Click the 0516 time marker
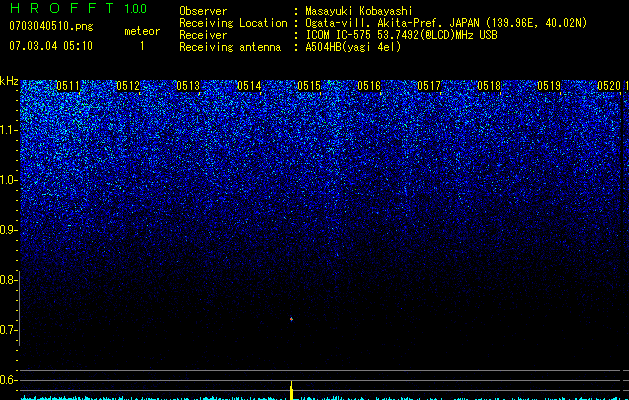The width and height of the screenshot is (629, 400). tap(369, 86)
